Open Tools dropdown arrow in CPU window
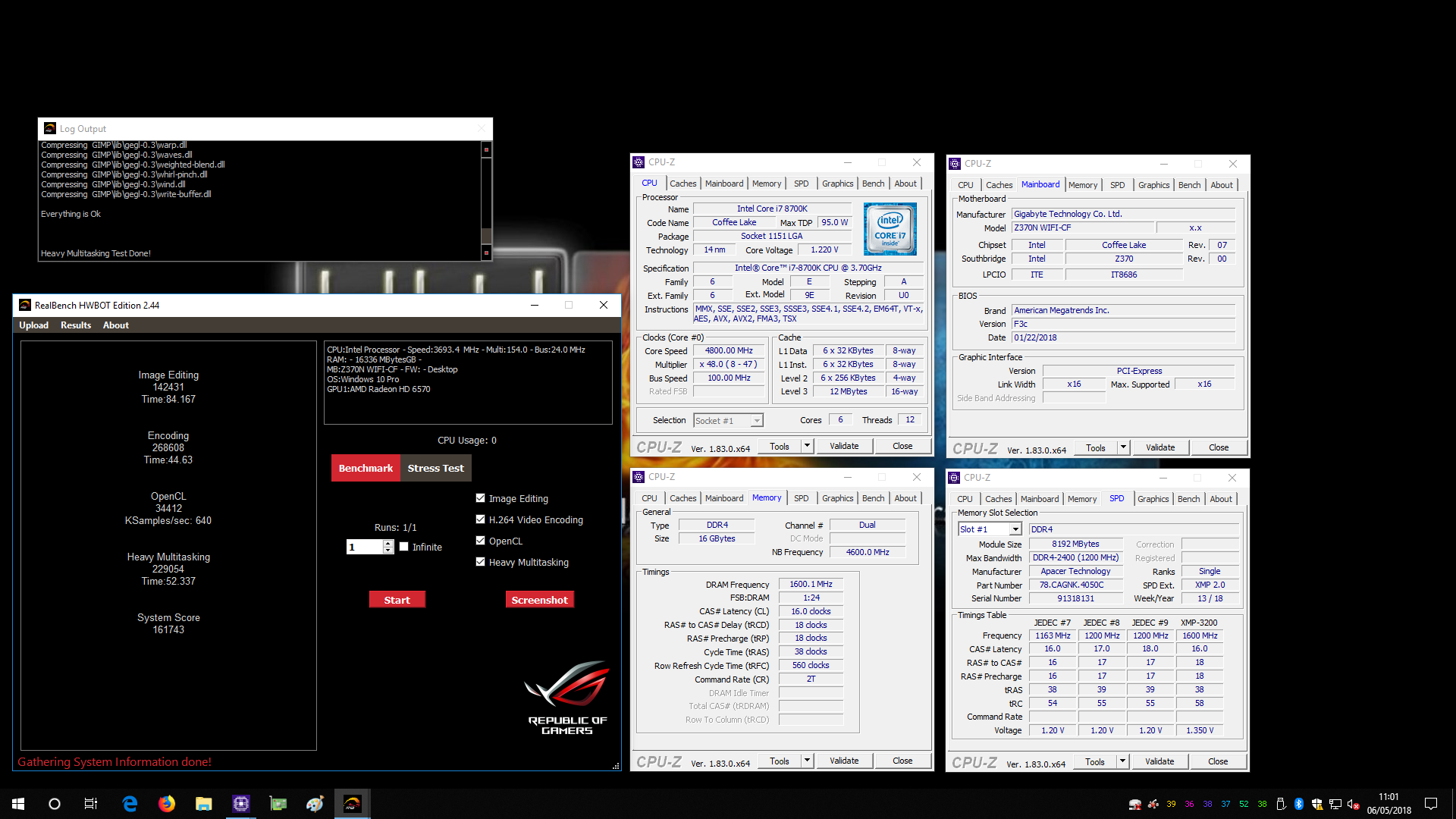 point(807,446)
